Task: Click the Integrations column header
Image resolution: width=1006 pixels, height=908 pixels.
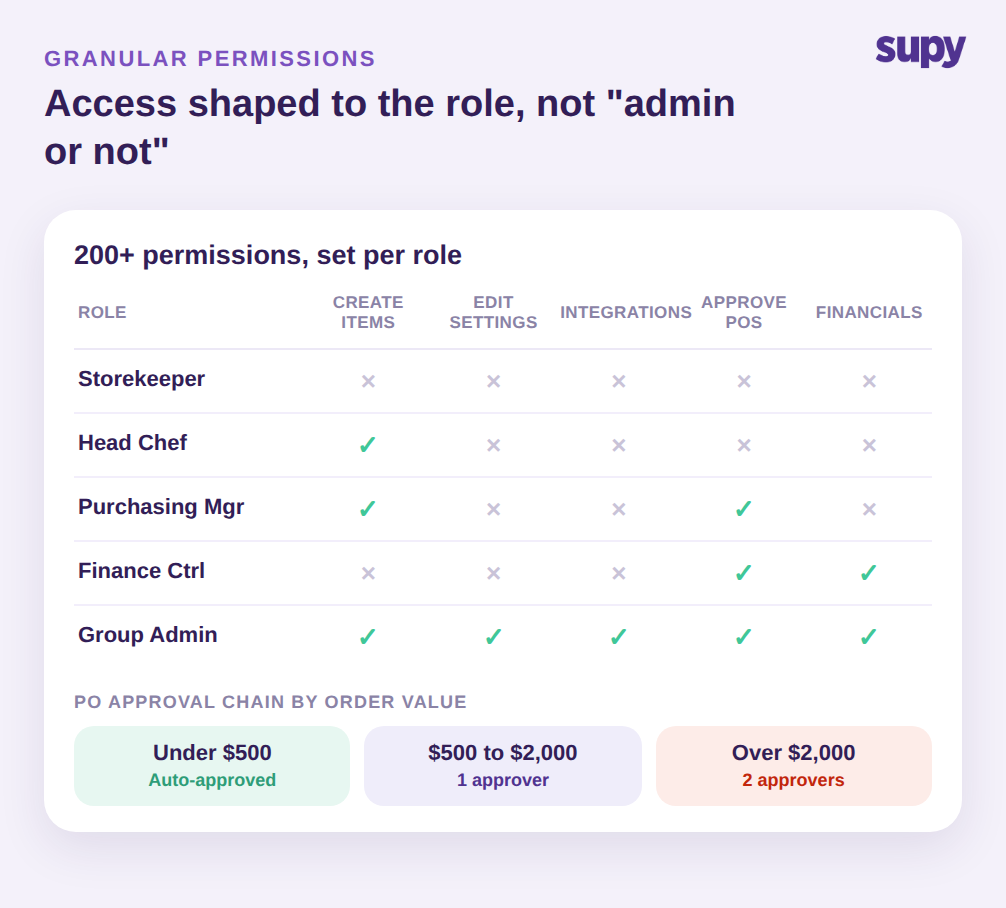Action: tap(626, 312)
